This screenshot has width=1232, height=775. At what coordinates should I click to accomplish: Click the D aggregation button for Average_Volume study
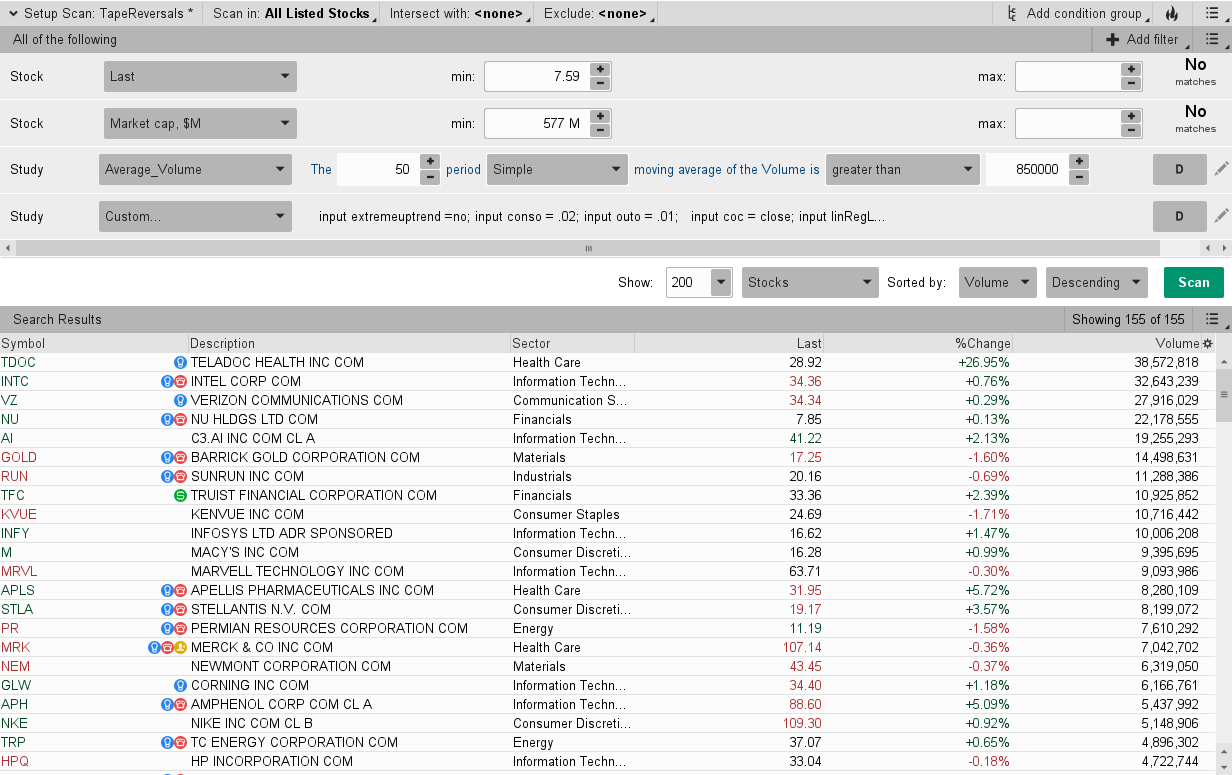coord(1179,169)
